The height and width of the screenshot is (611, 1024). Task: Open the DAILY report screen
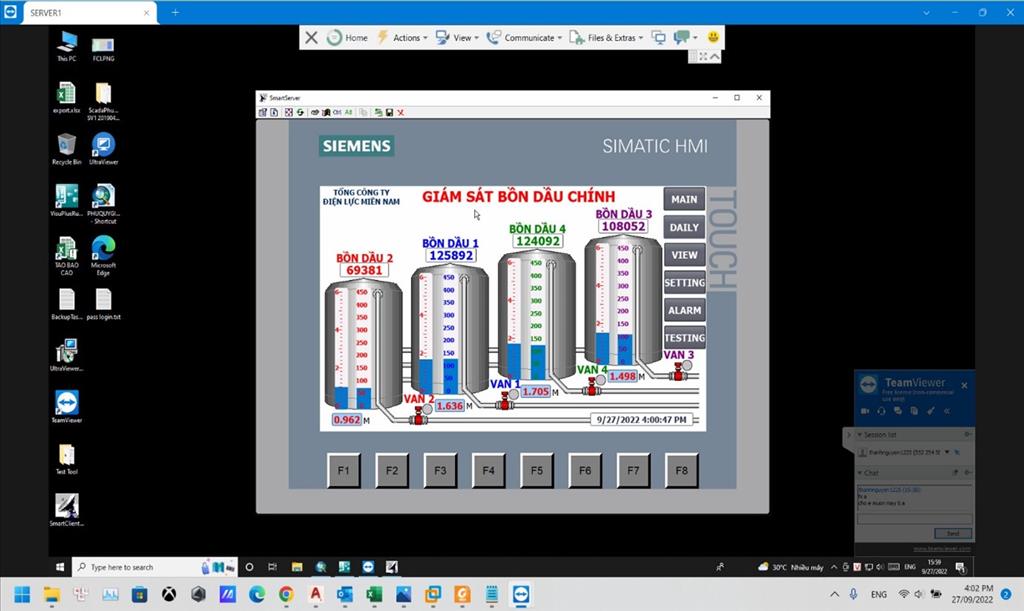(x=684, y=227)
